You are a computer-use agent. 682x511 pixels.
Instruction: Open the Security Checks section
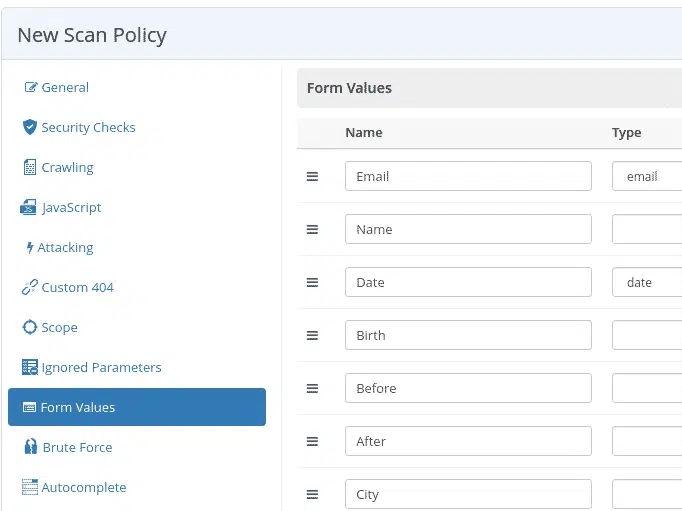click(88, 127)
